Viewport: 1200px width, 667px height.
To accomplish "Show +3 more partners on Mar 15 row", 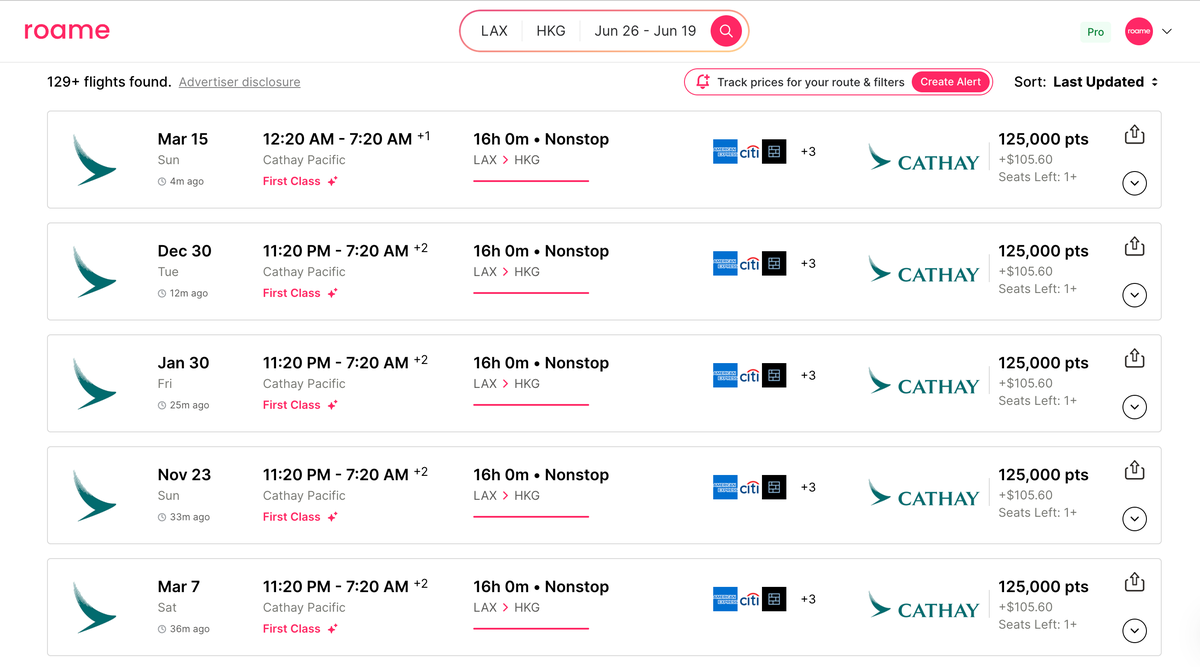I will tap(808, 152).
